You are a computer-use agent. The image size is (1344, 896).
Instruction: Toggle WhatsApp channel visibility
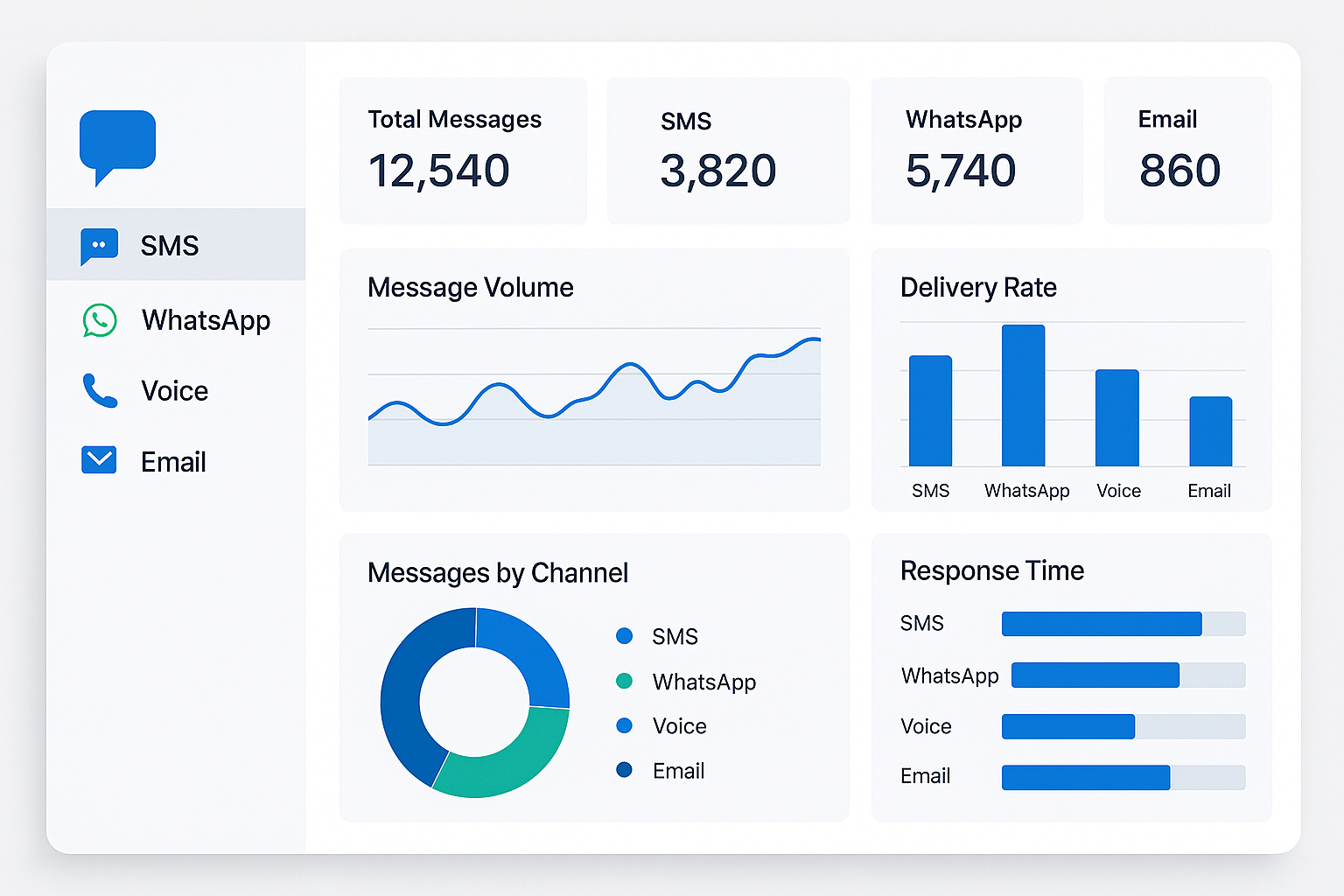206,320
